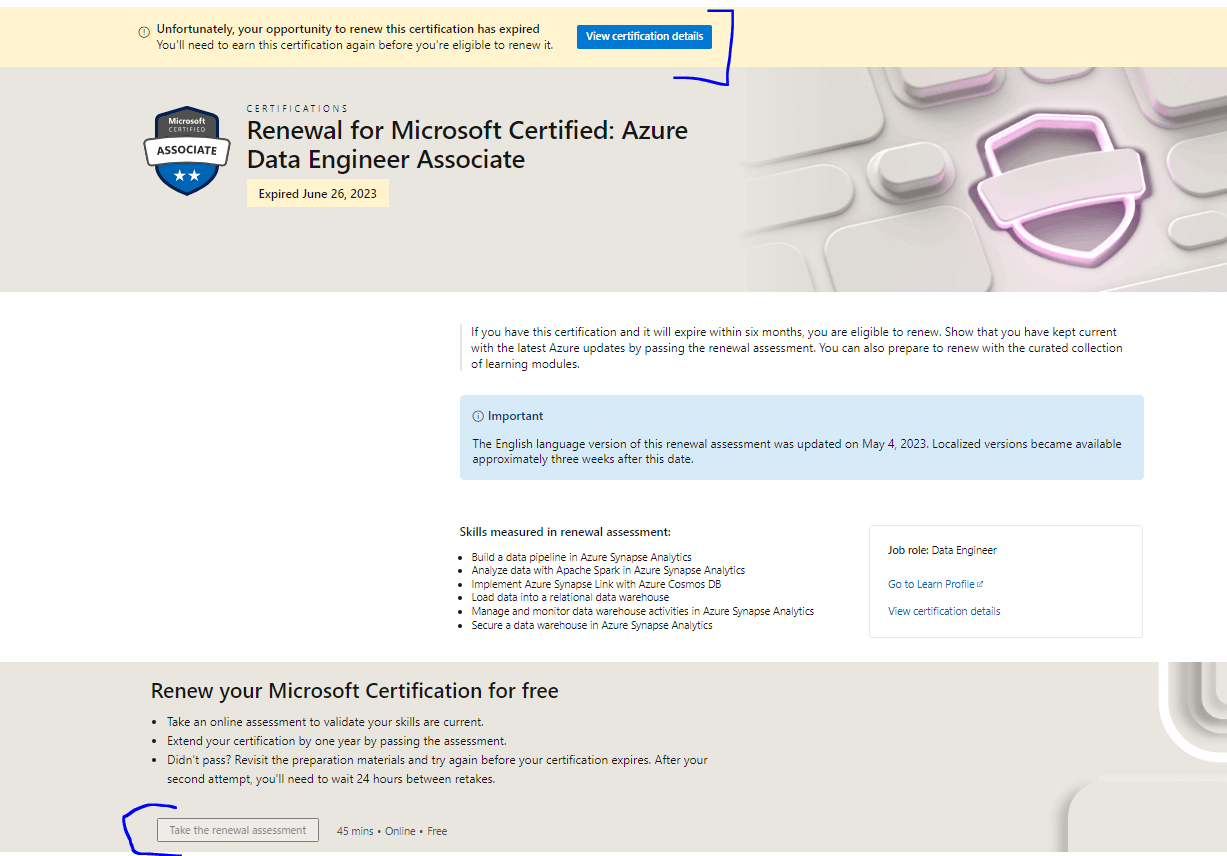Click the Expired June 26, 2023 label

(x=318, y=194)
